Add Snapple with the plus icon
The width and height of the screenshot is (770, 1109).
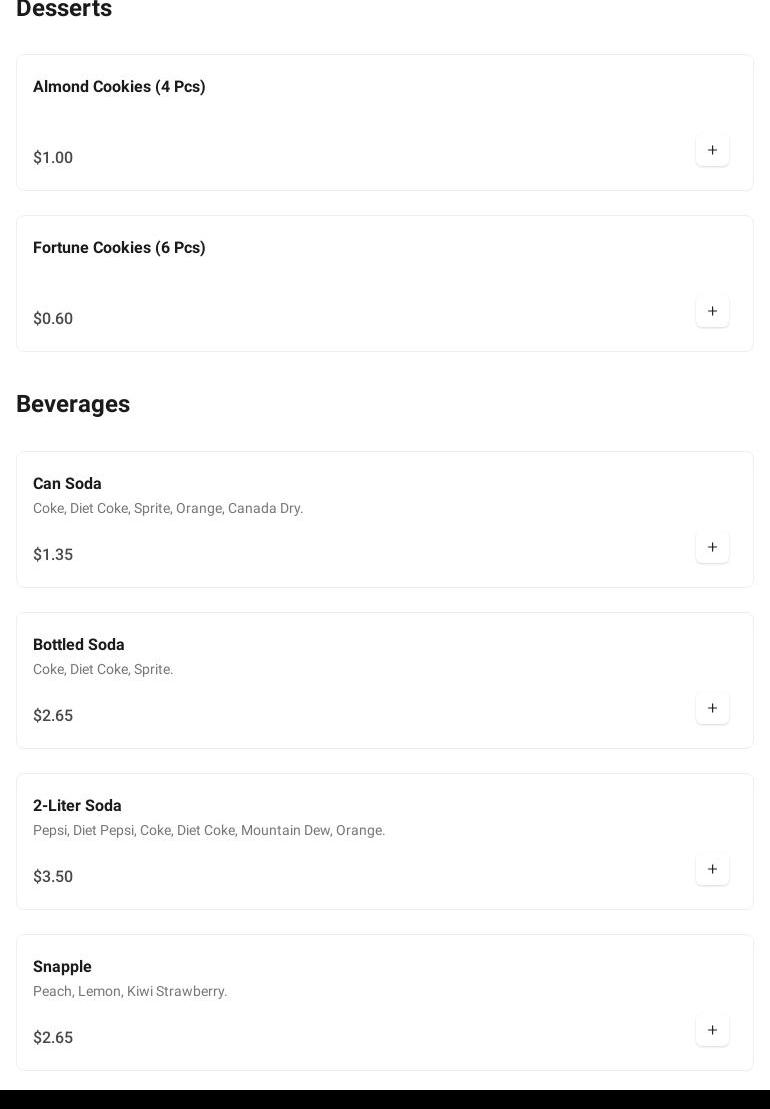click(x=712, y=1030)
